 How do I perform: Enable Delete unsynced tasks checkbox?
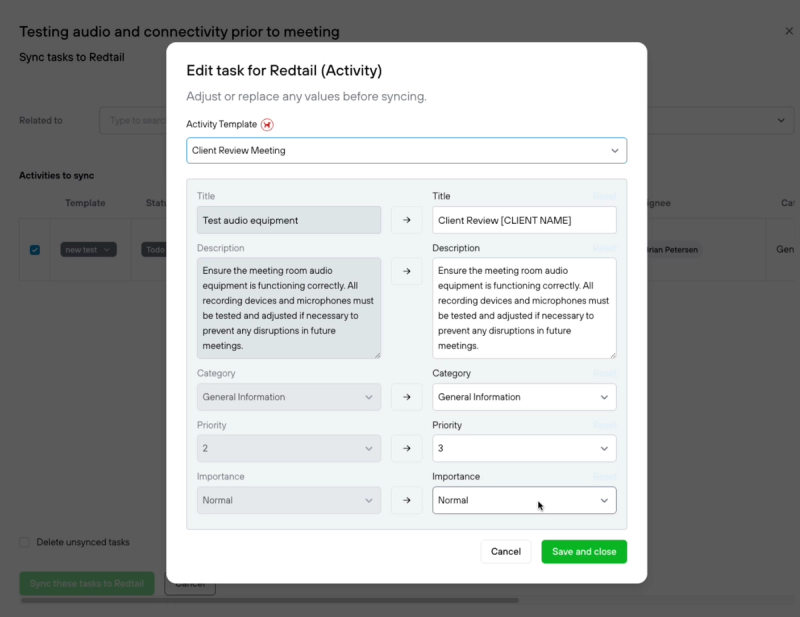tap(24, 542)
